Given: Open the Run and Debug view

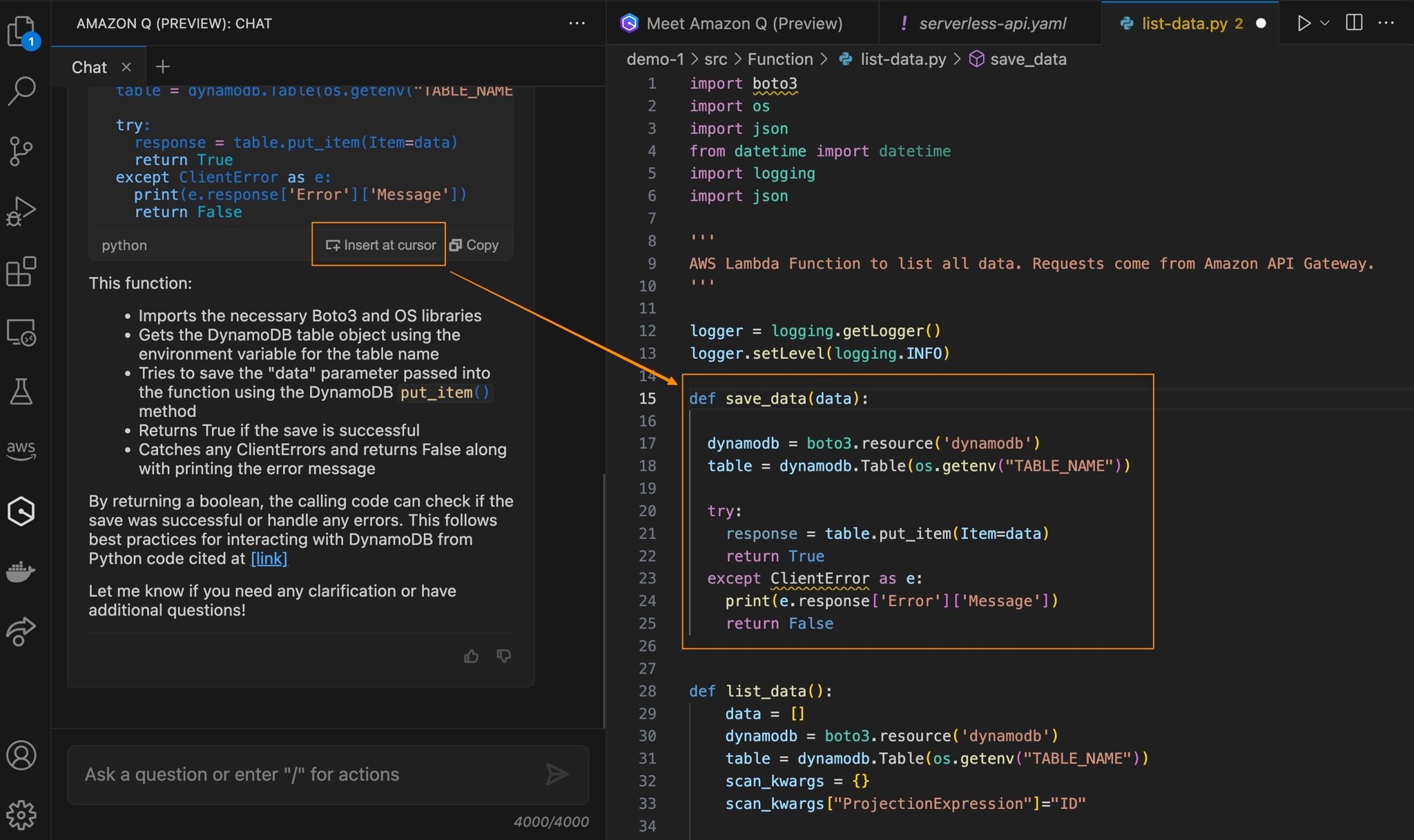Looking at the screenshot, I should pos(23,211).
